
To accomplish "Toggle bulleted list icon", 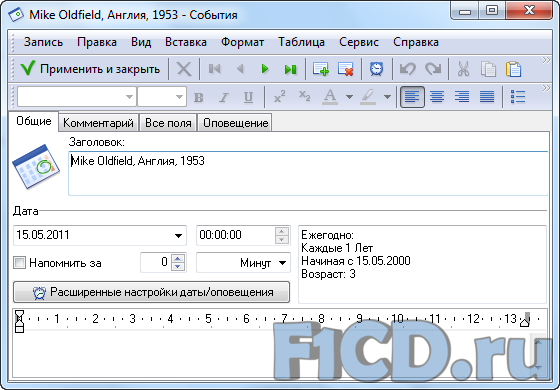I will pyautogui.click(x=518, y=97).
